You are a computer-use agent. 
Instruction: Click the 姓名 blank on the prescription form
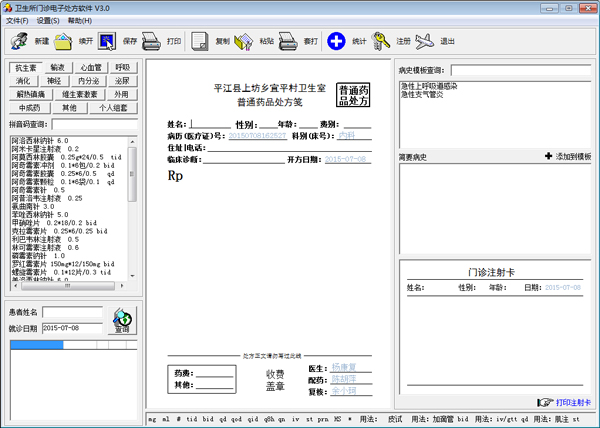click(x=210, y=124)
